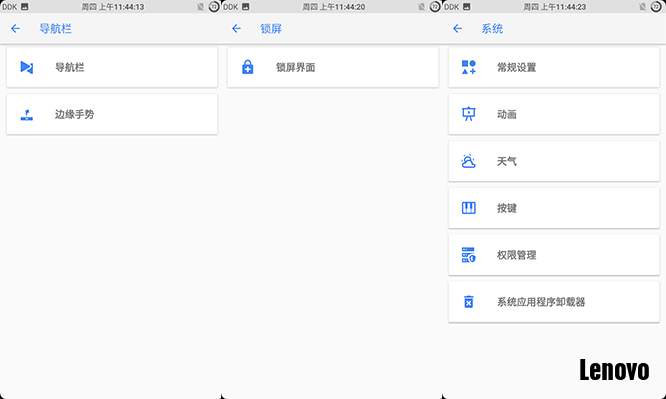Click the 导航栏 card's play-arrow icon
This screenshot has height=399, width=666.
pyautogui.click(x=27, y=67)
